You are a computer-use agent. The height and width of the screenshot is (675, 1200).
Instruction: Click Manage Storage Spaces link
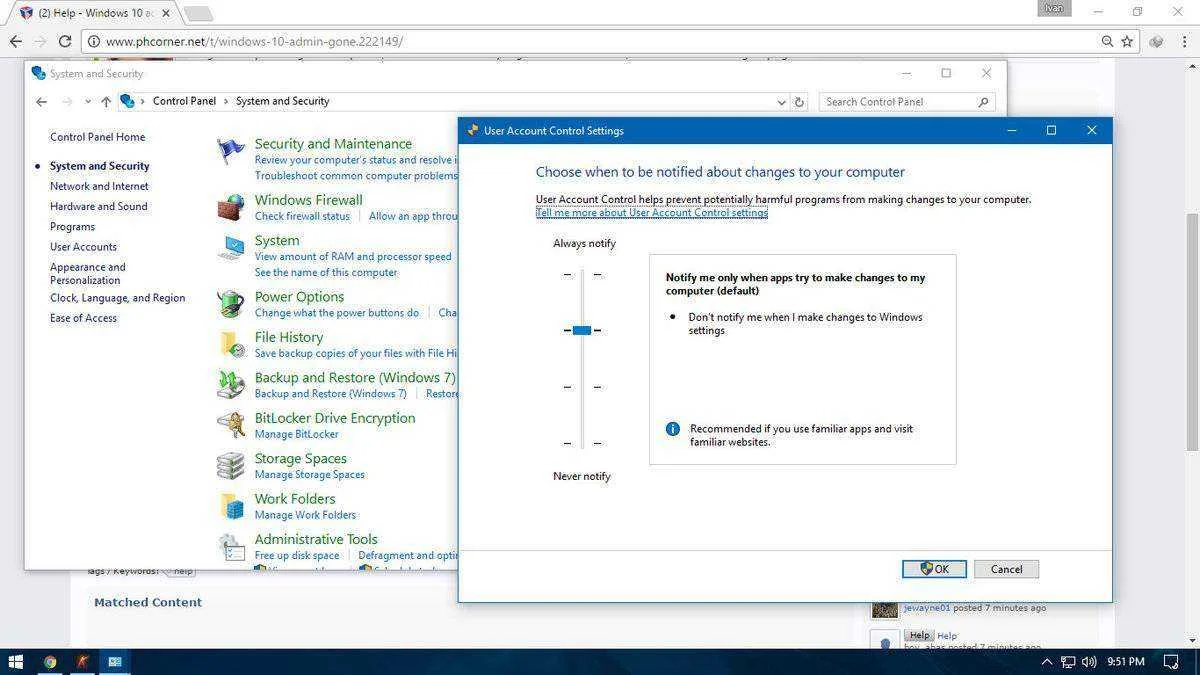pyautogui.click(x=309, y=475)
